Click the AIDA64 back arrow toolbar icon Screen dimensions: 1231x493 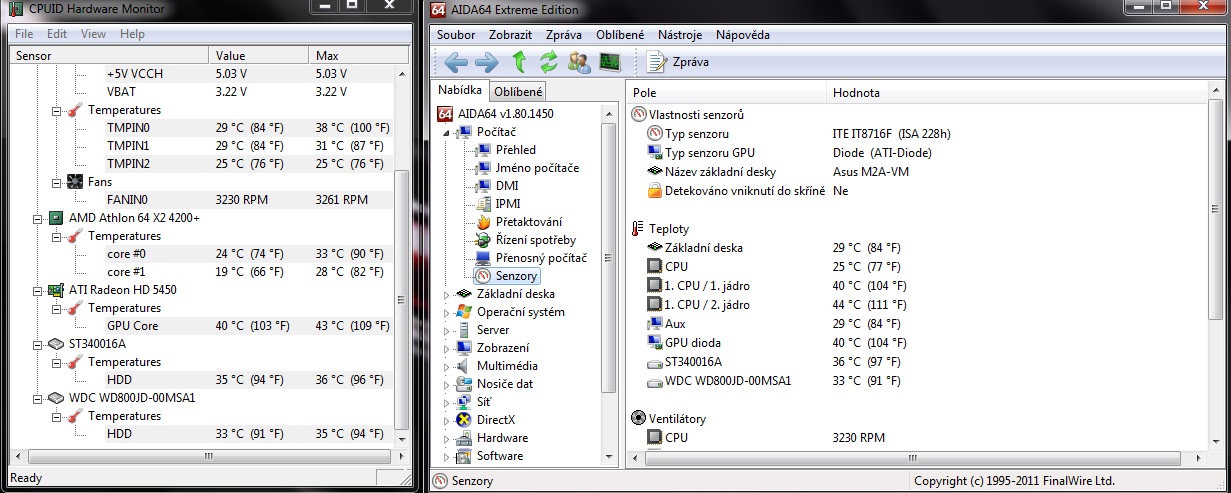(456, 62)
